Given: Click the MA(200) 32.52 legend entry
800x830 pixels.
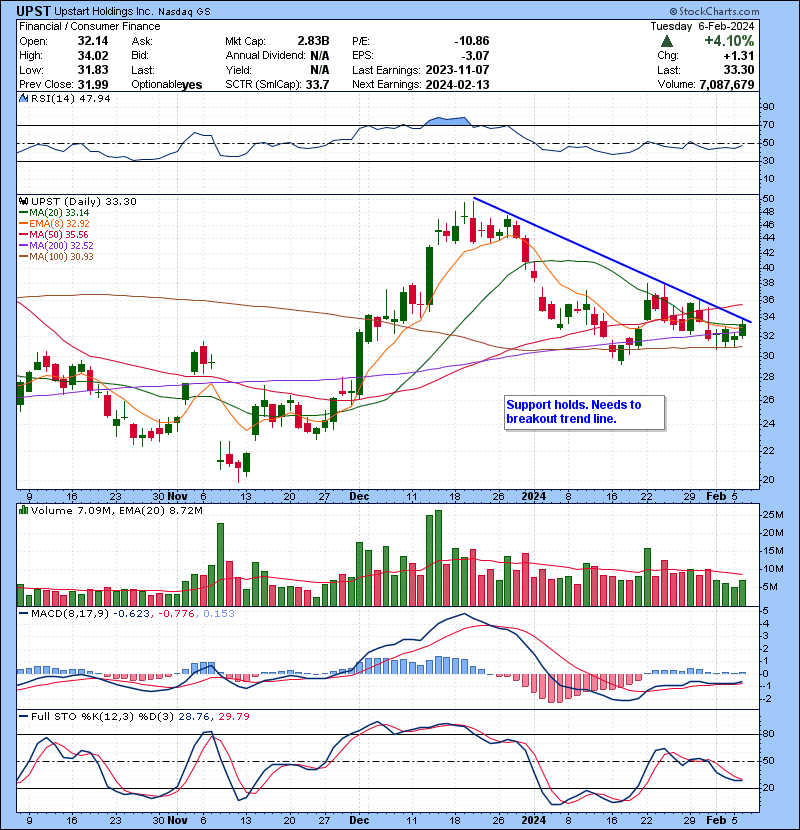Looking at the screenshot, I should (x=56, y=246).
